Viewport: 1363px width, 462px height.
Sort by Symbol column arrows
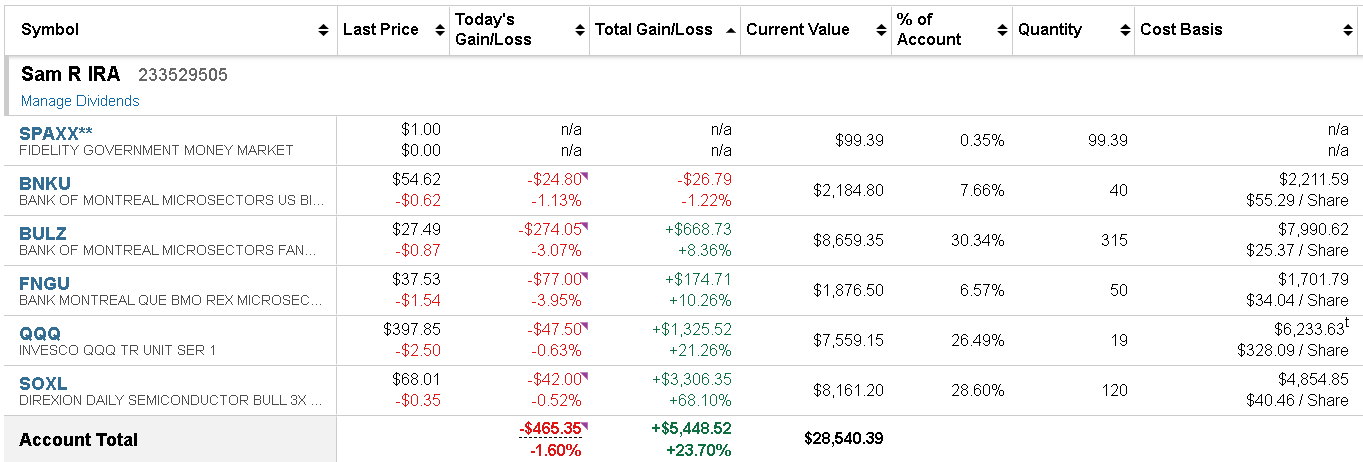pos(323,30)
